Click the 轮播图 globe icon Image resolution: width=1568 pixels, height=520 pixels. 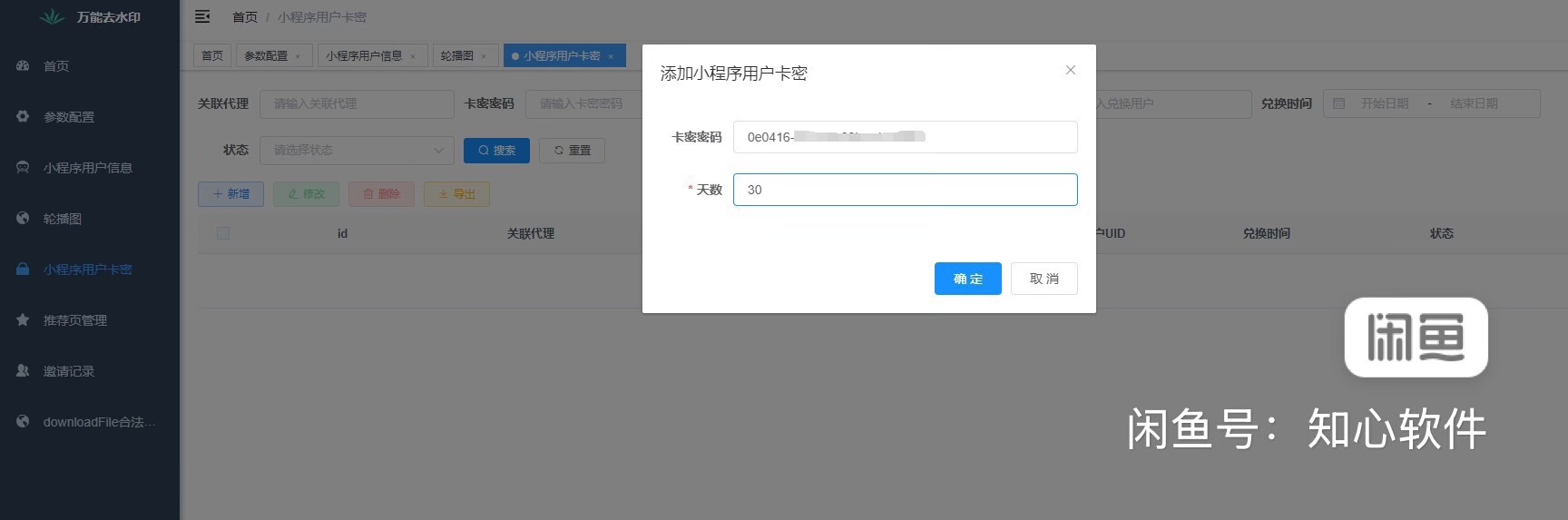[x=23, y=218]
